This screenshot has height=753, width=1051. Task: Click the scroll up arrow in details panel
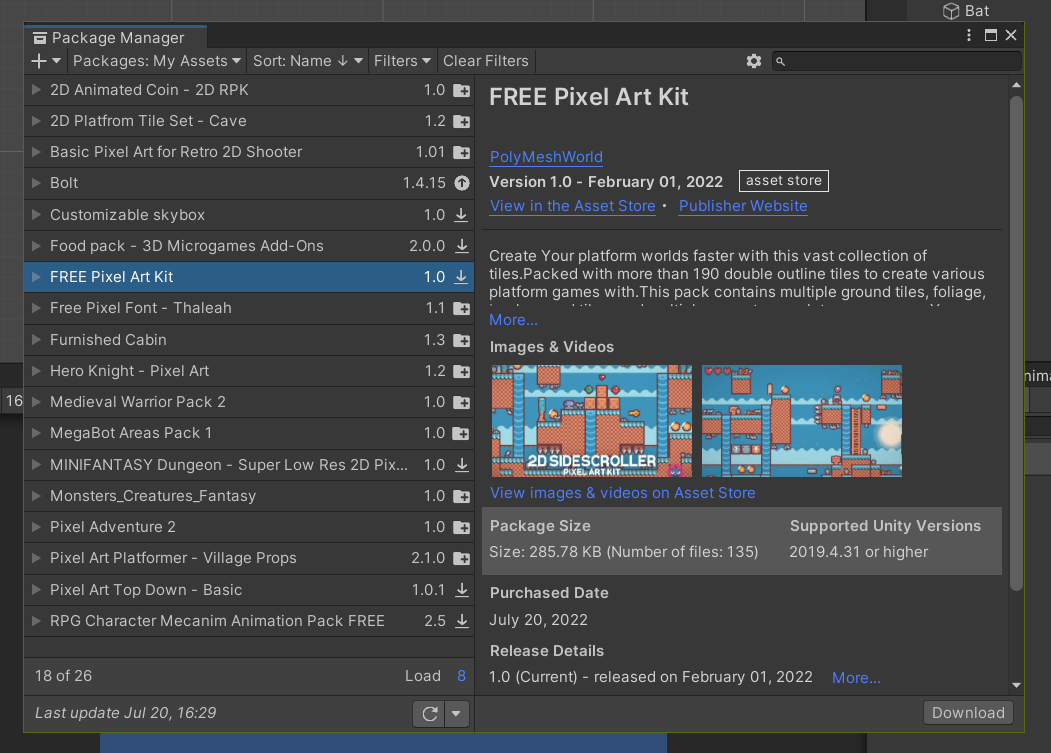1016,85
